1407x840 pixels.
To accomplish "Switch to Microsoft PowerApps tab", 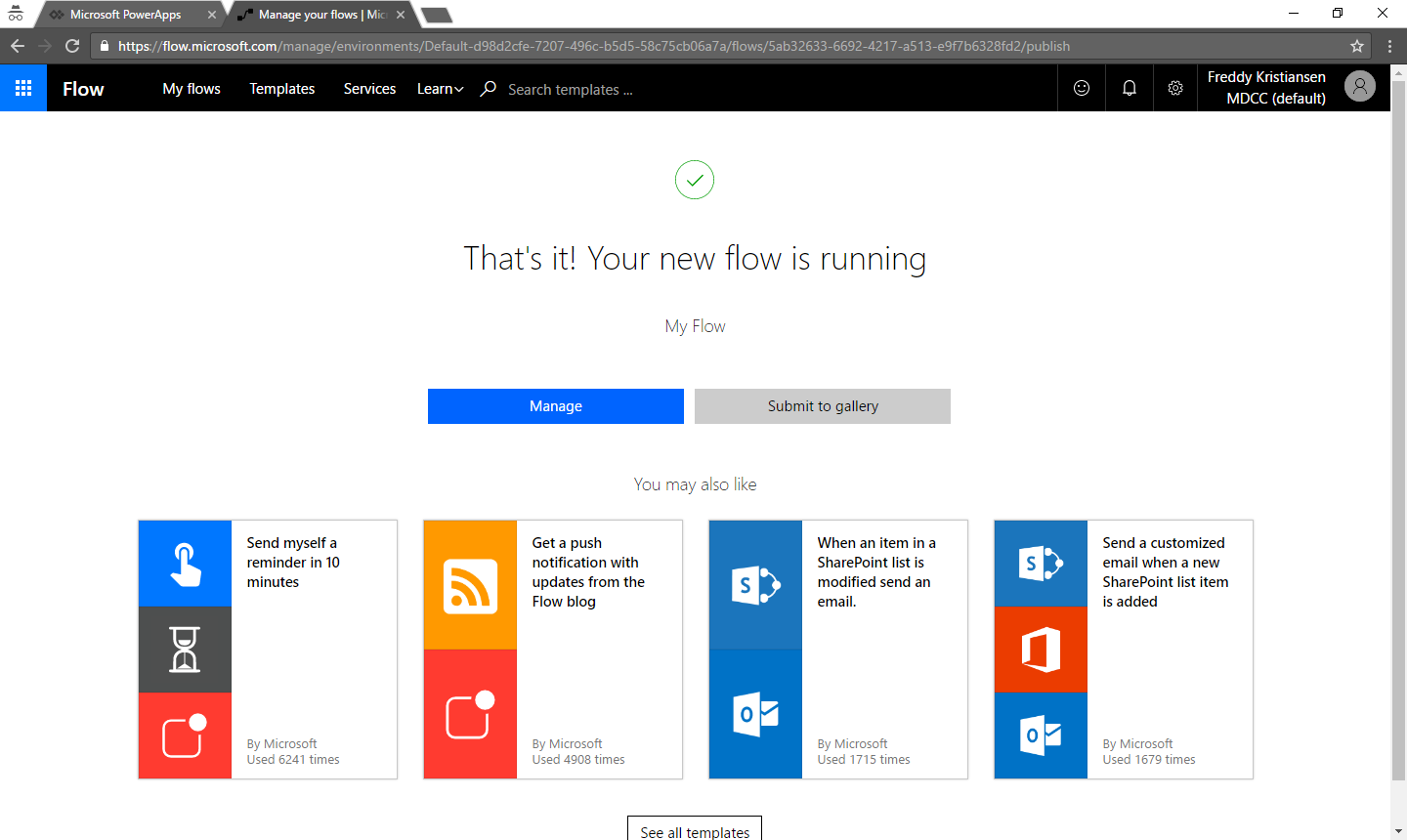I will tap(125, 15).
